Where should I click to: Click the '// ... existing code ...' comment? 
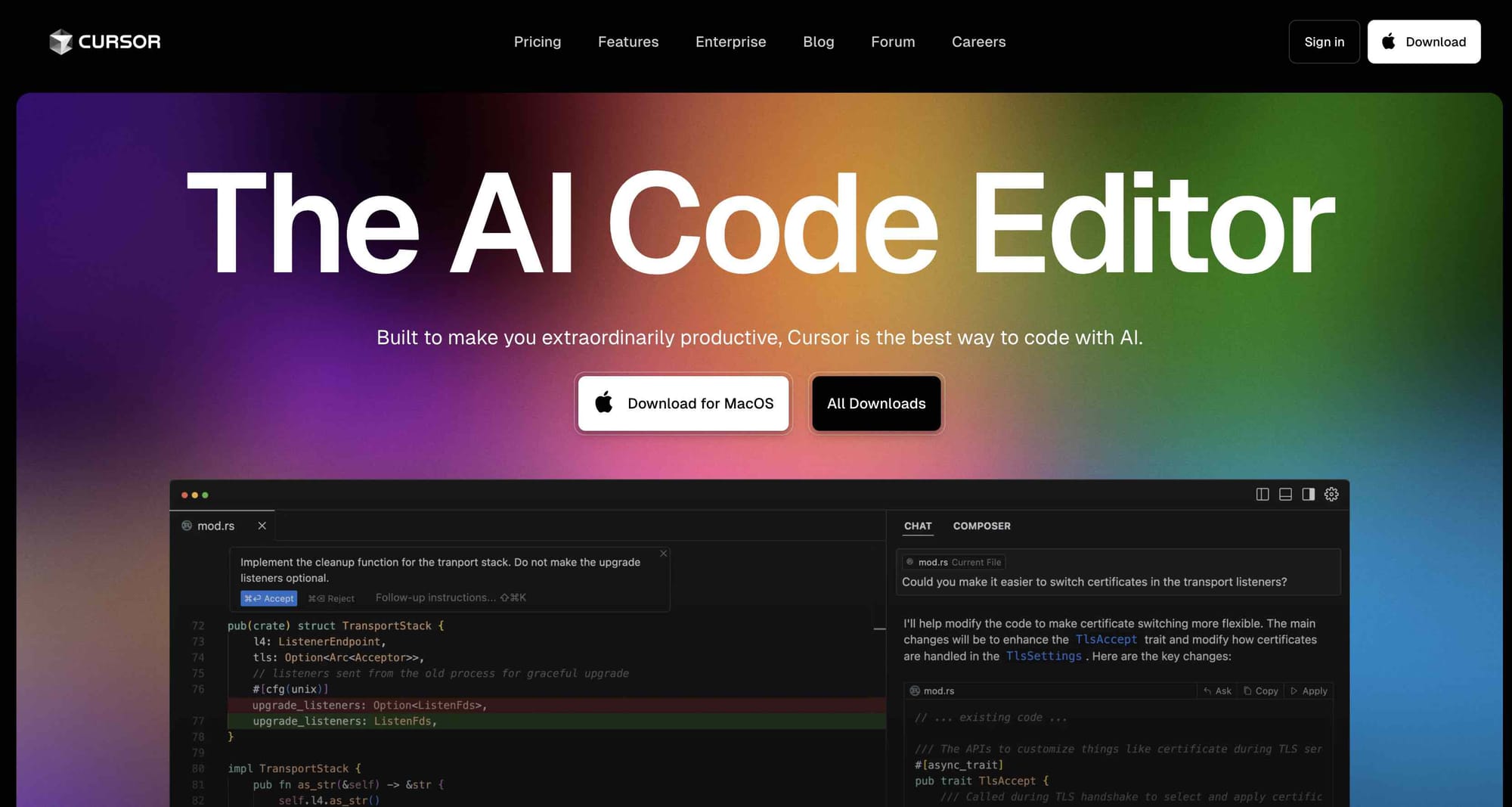pos(990,717)
